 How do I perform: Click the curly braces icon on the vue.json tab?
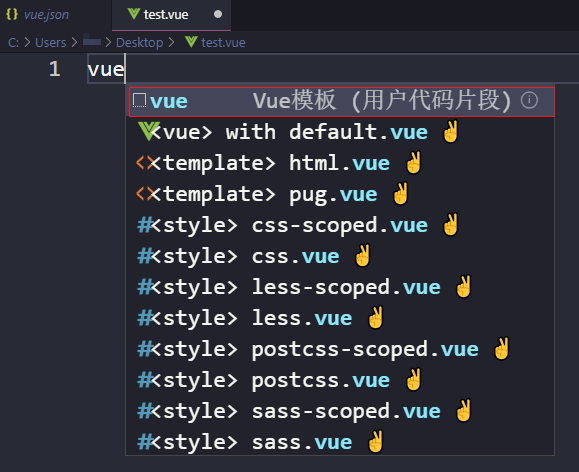tap(12, 14)
